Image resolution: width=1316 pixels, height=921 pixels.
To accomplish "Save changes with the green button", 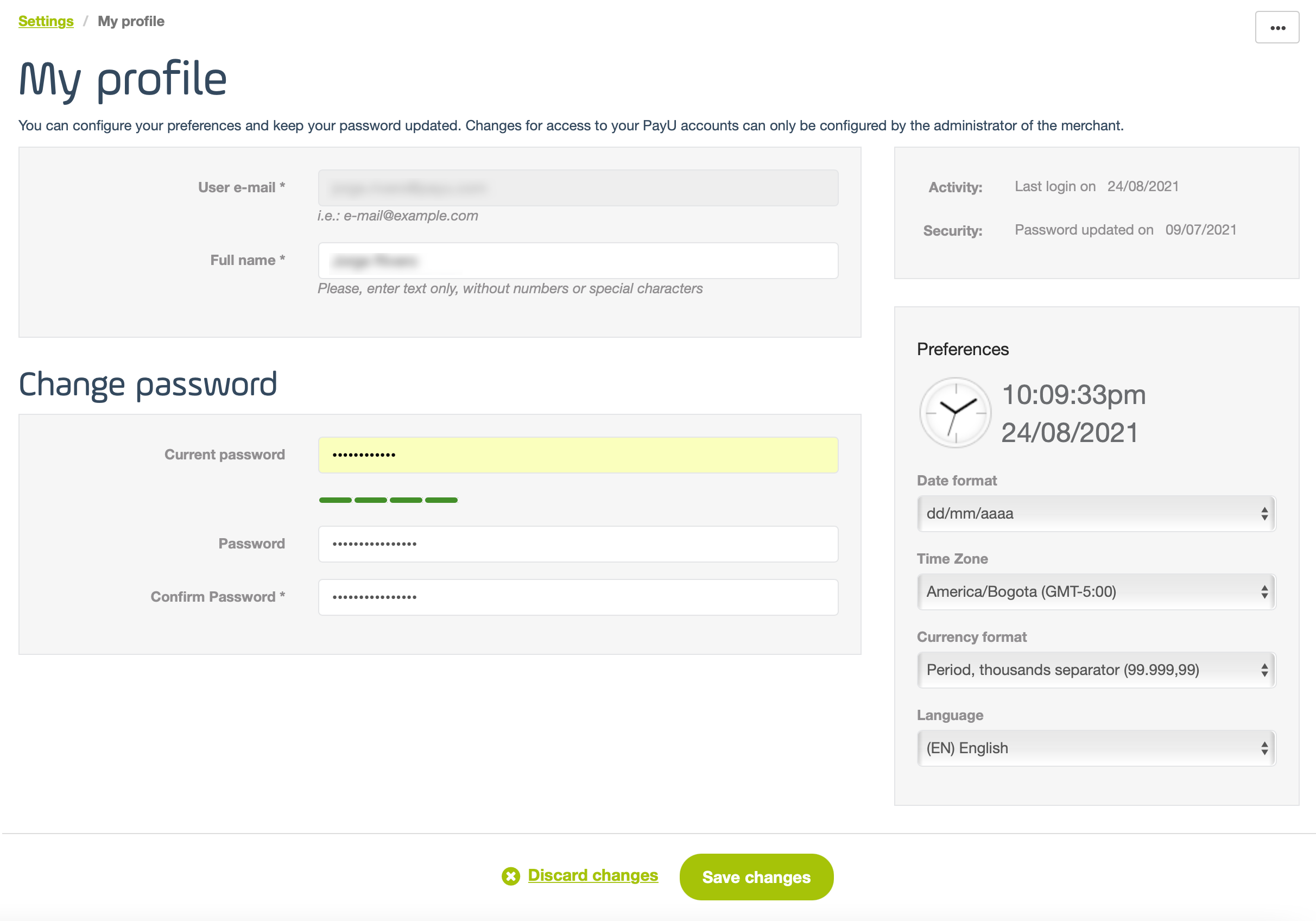I will point(756,876).
